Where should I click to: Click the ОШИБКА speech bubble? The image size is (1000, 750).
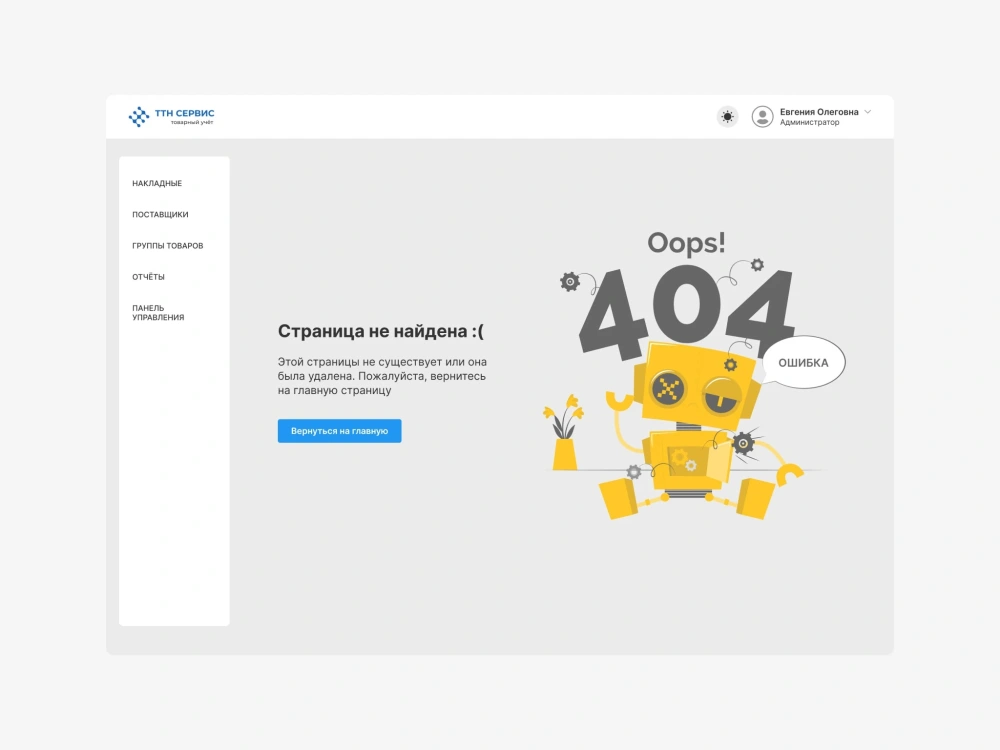804,362
